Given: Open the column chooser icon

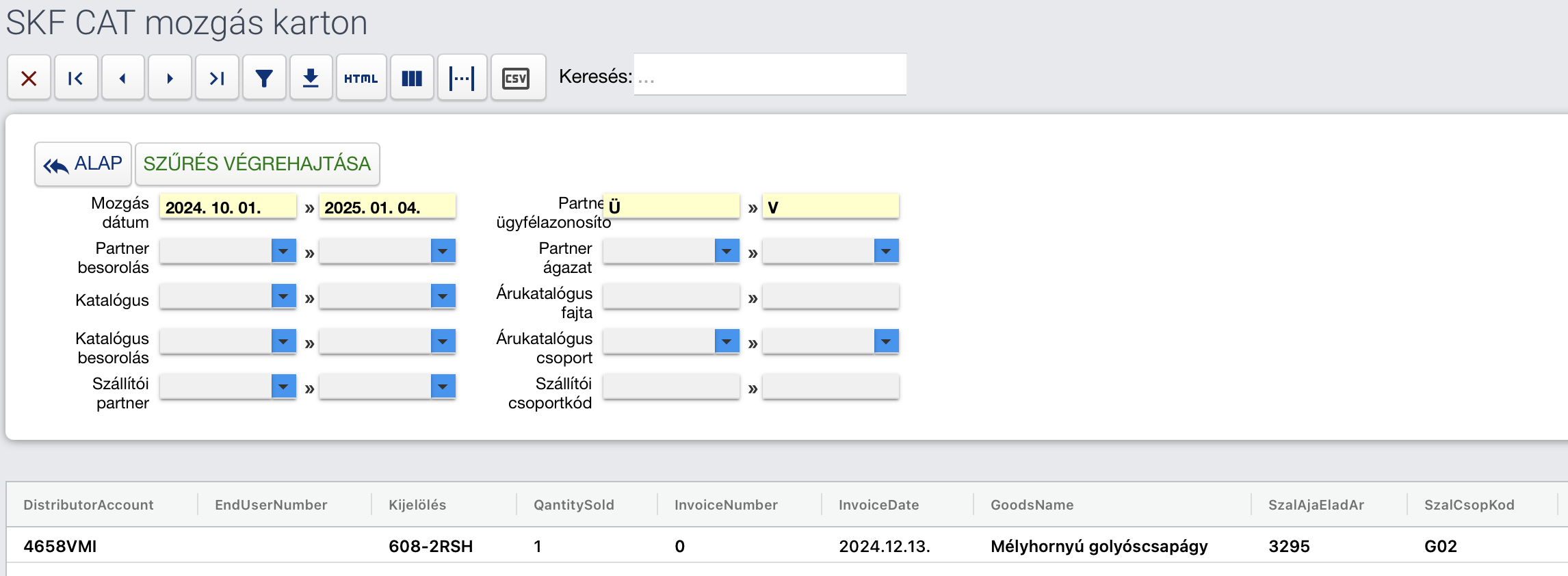Looking at the screenshot, I should click(412, 78).
